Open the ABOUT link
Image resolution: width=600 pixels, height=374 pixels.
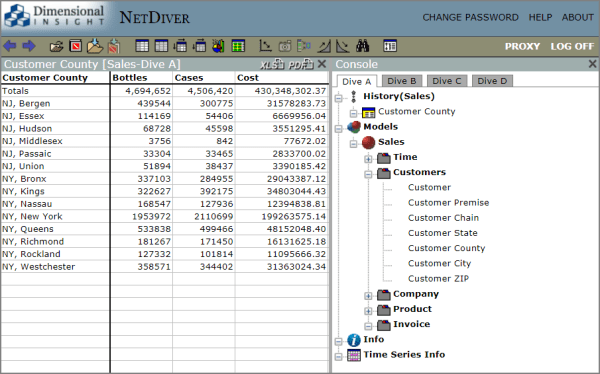pyautogui.click(x=577, y=17)
